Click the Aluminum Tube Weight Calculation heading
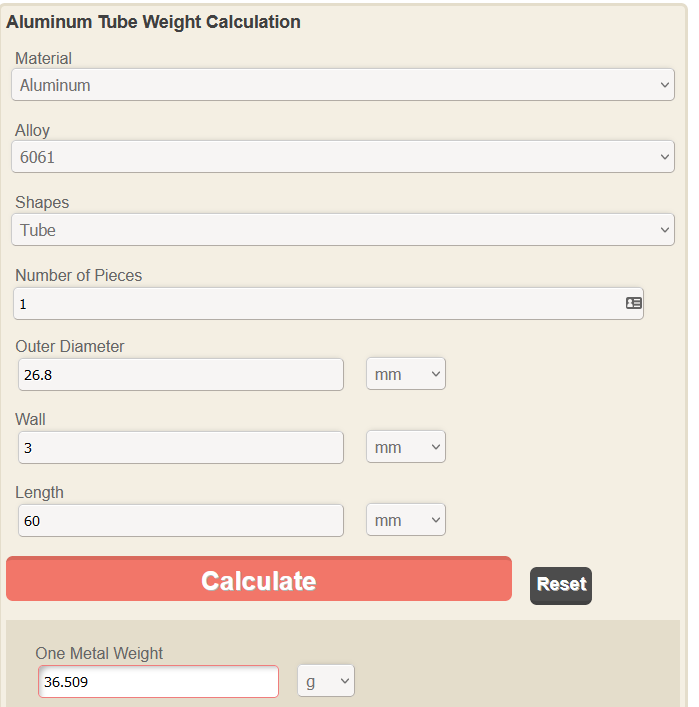Image resolution: width=699 pixels, height=707 pixels. point(153,22)
